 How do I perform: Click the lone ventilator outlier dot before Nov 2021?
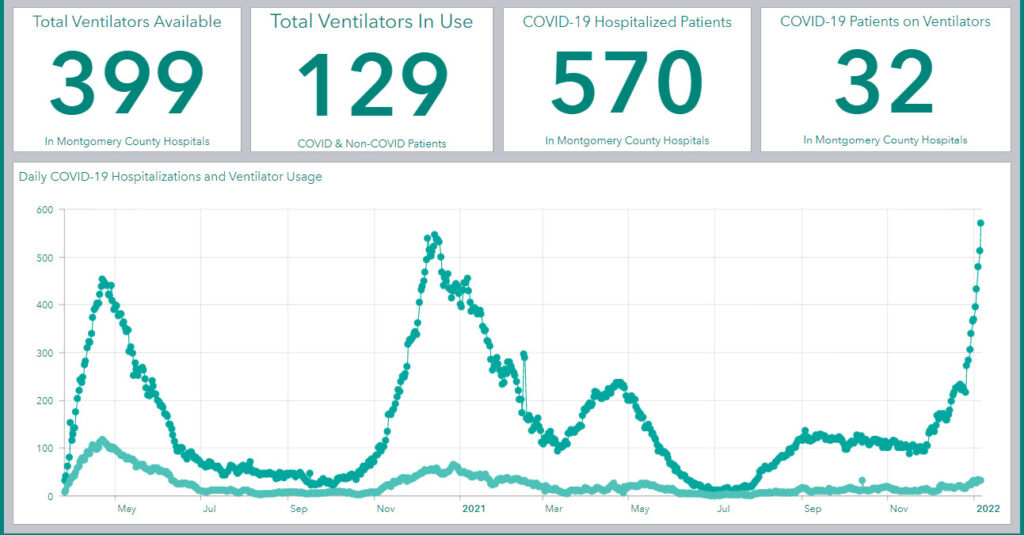(x=862, y=481)
